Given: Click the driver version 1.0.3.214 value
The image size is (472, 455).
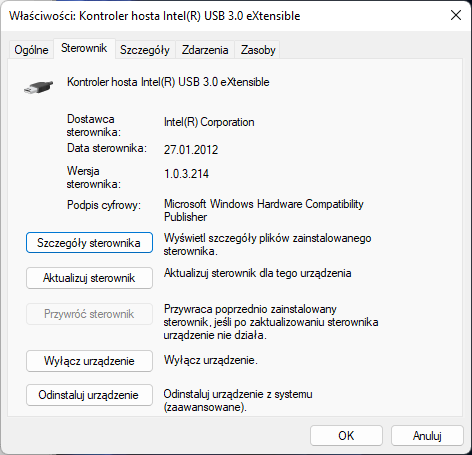Looking at the screenshot, I should [186, 174].
